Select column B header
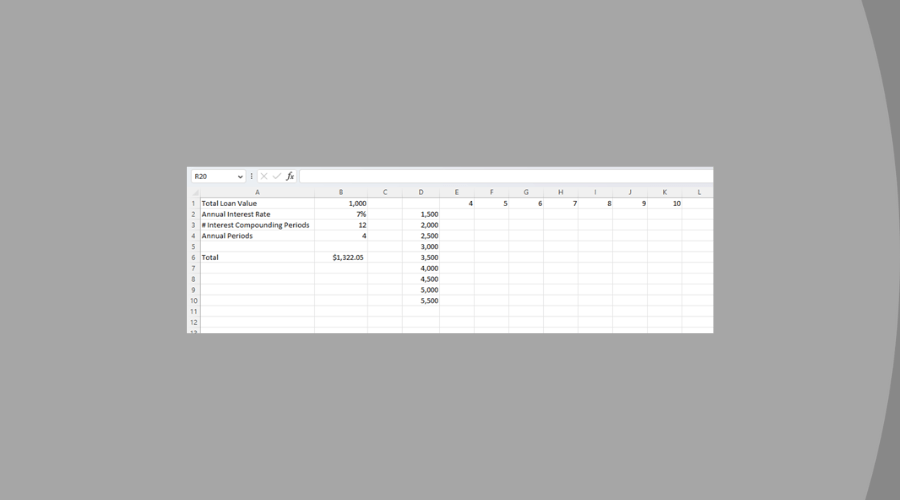 (341, 192)
